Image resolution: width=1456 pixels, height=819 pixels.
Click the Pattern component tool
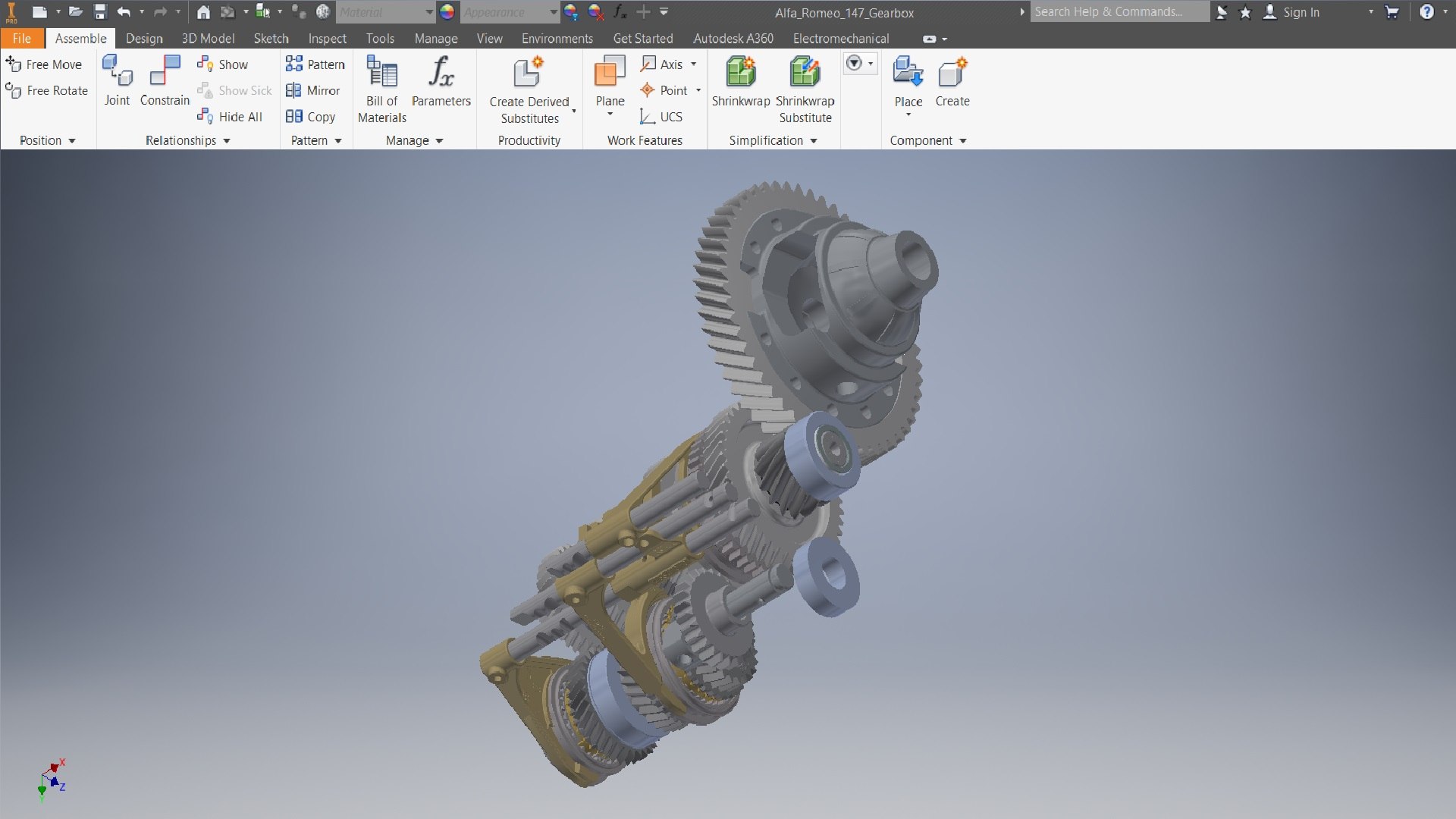(x=315, y=64)
